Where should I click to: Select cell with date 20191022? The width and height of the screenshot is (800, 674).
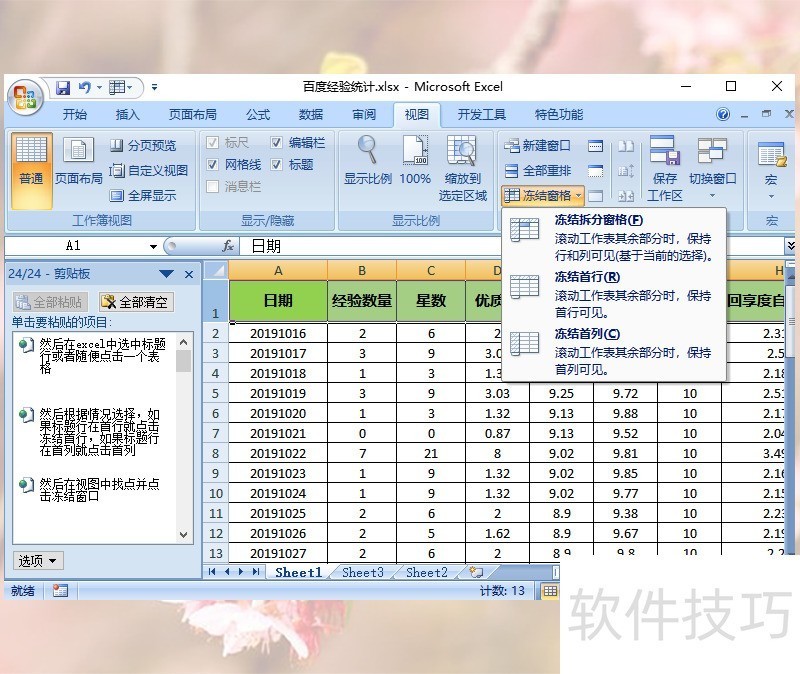coord(278,453)
